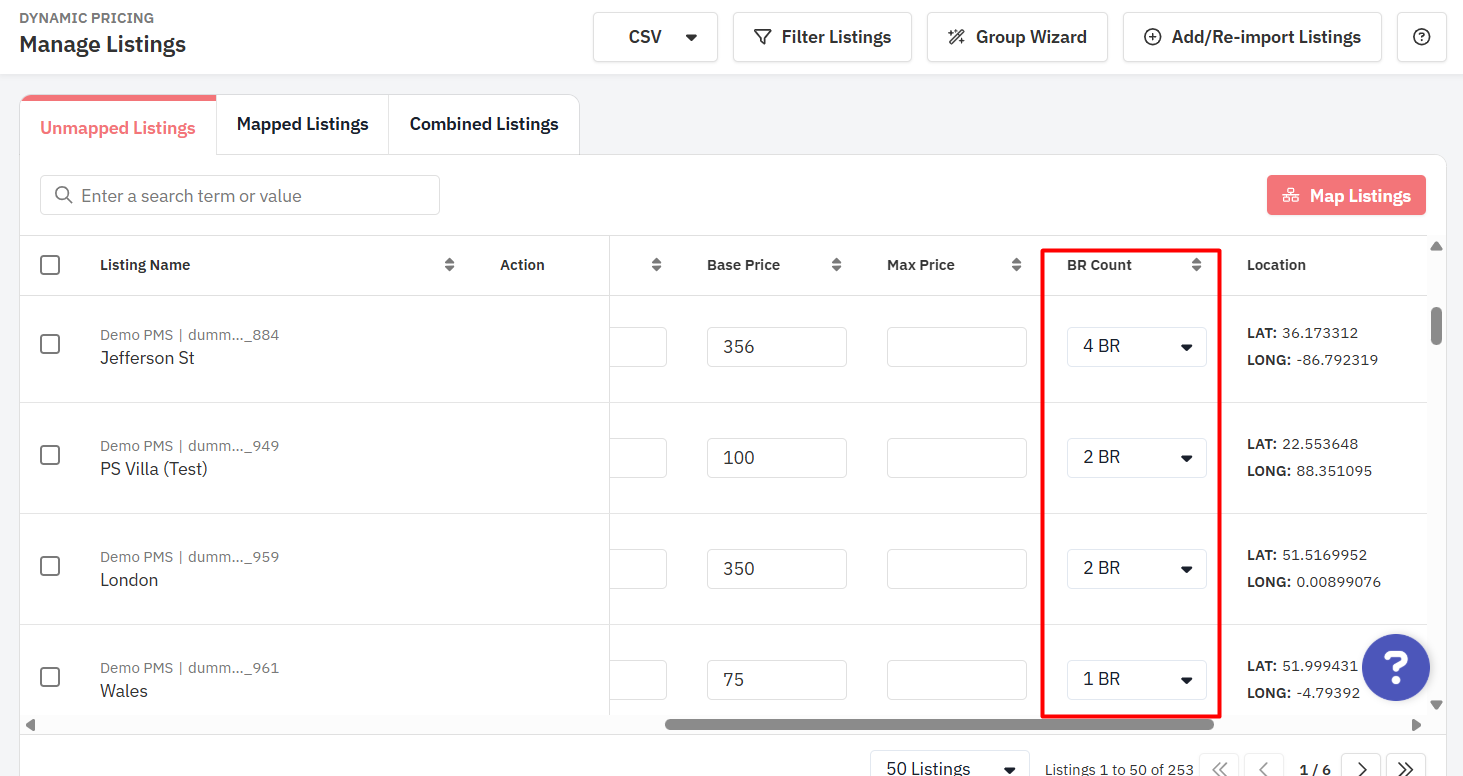
Task: Sort by BR Count column arrows
Action: (x=1196, y=265)
